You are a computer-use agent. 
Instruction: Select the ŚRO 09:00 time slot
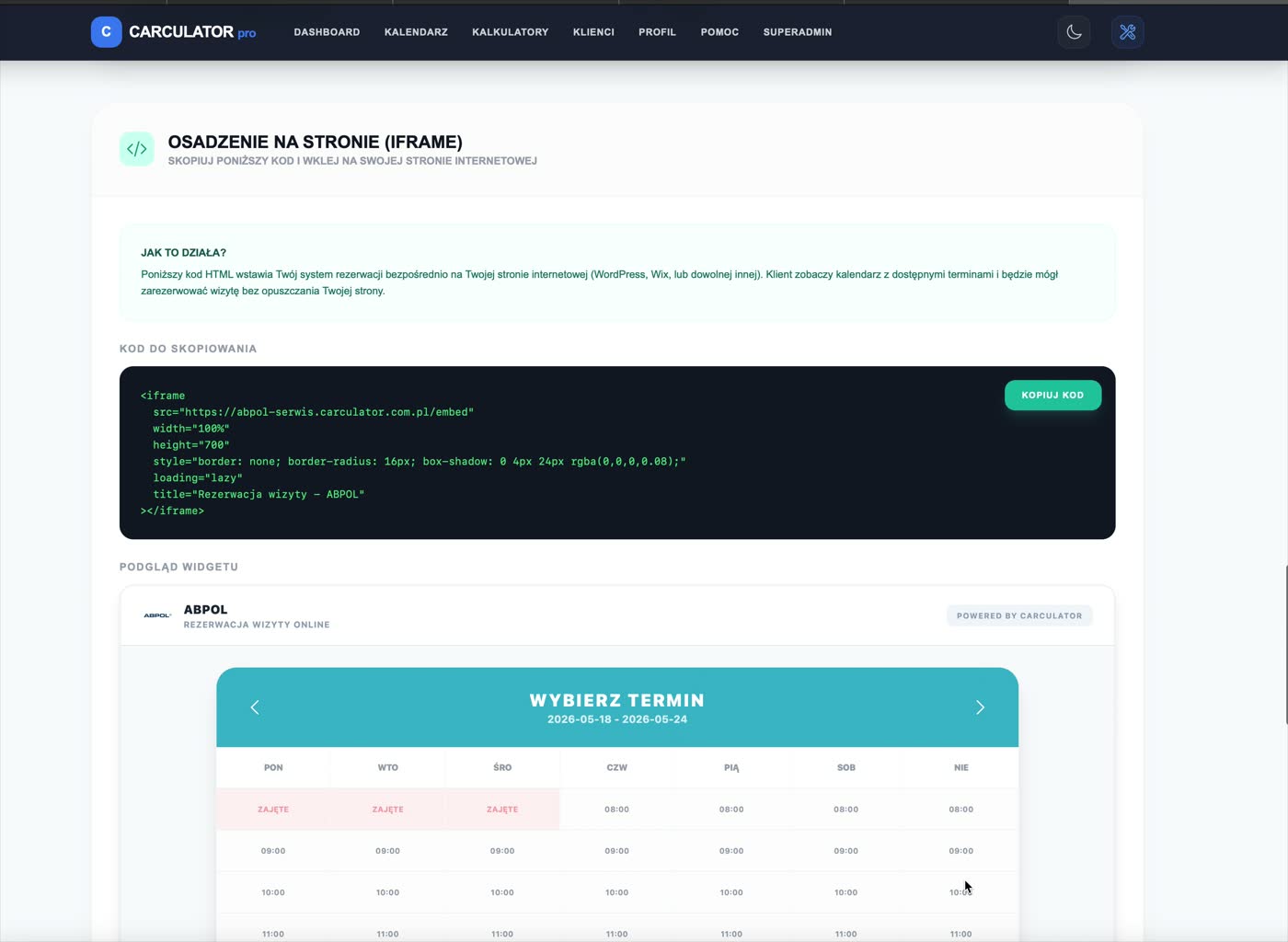coord(502,851)
